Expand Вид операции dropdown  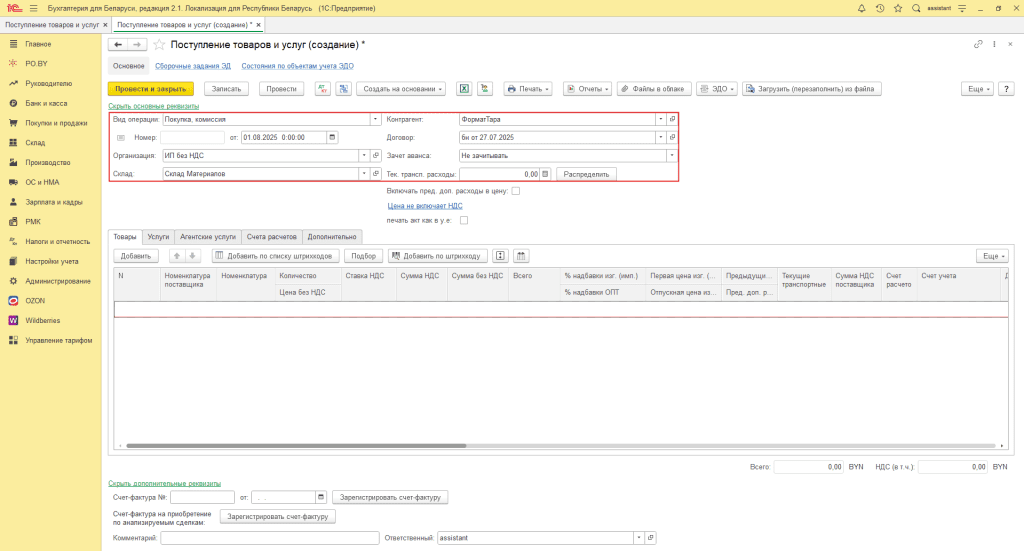pyautogui.click(x=375, y=119)
